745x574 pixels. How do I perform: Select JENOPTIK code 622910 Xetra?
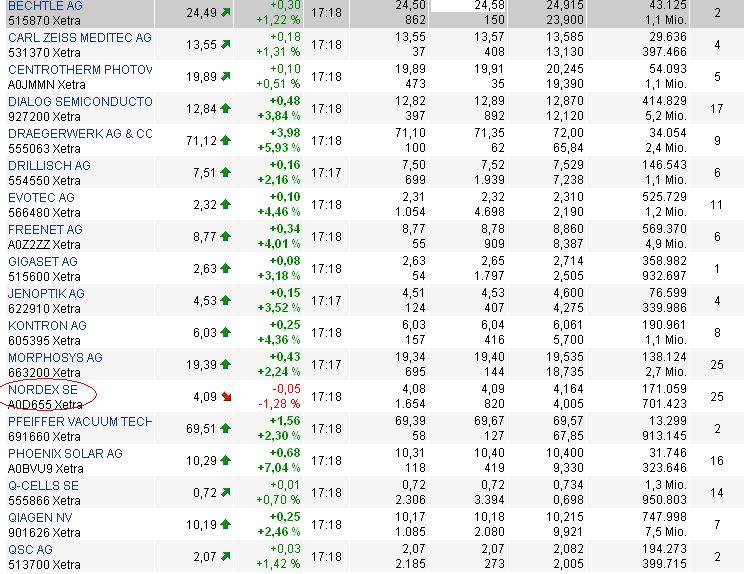click(44, 308)
